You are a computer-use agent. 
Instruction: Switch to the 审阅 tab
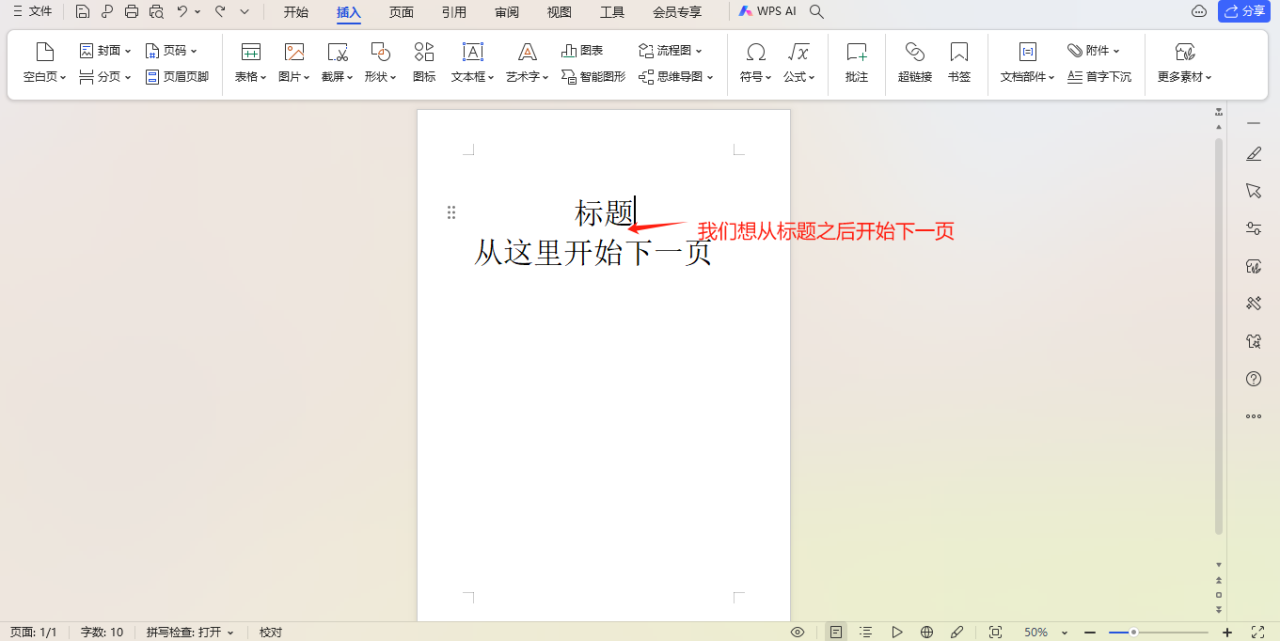(507, 12)
